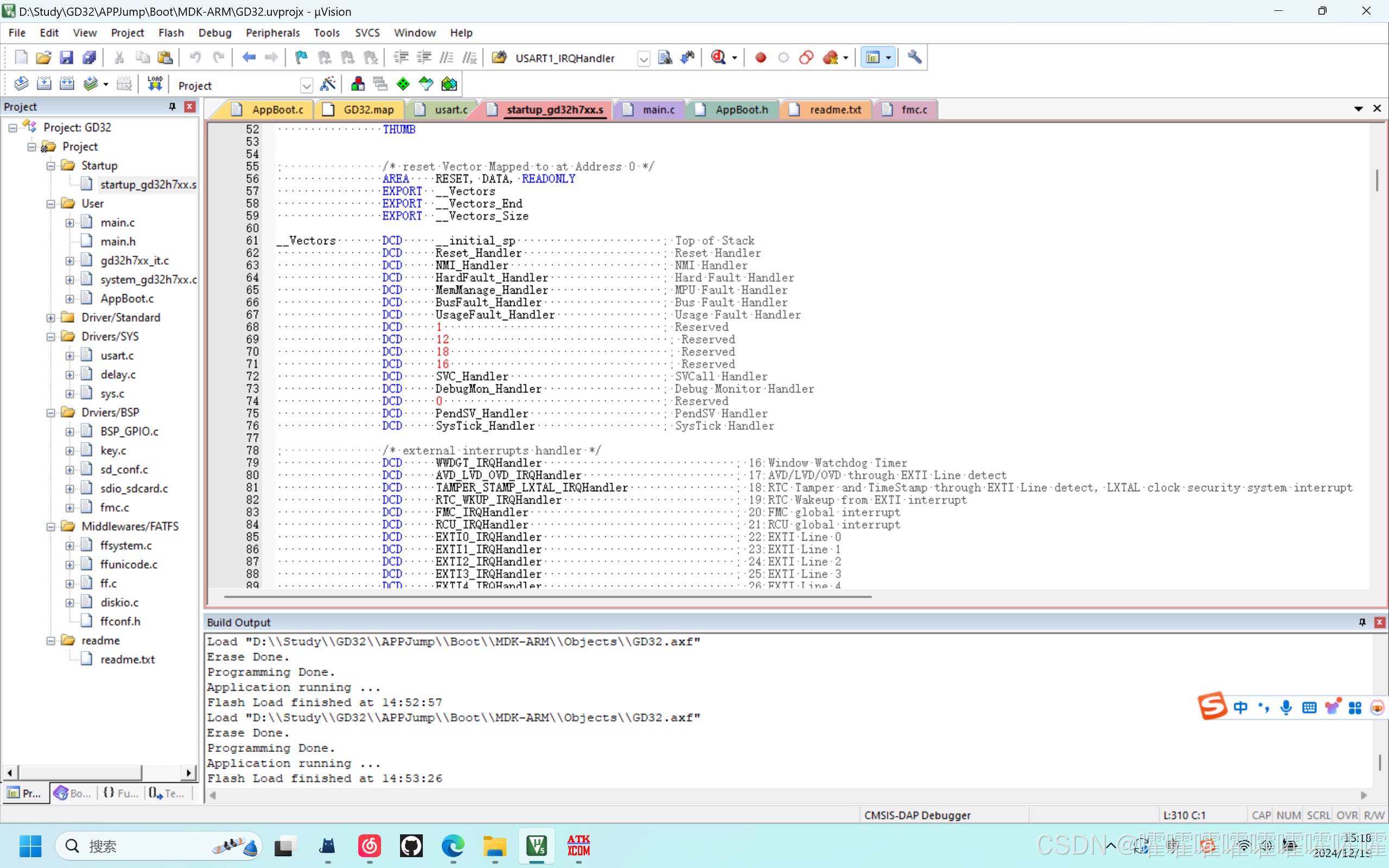This screenshot has height=868, width=1389.
Task: Click the Configuration wrench icon
Action: point(914,58)
